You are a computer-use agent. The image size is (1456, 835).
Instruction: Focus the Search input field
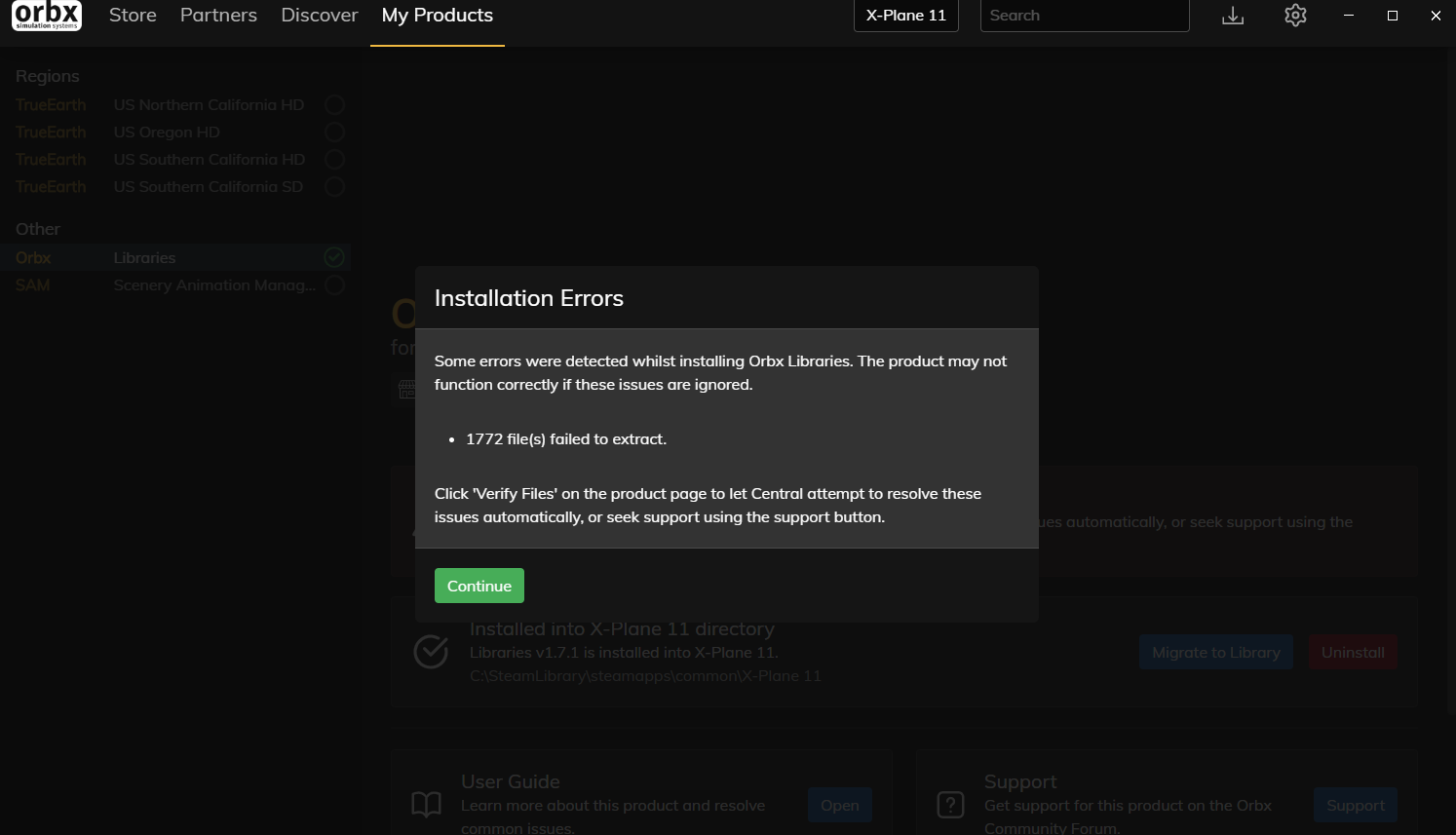1085,16
